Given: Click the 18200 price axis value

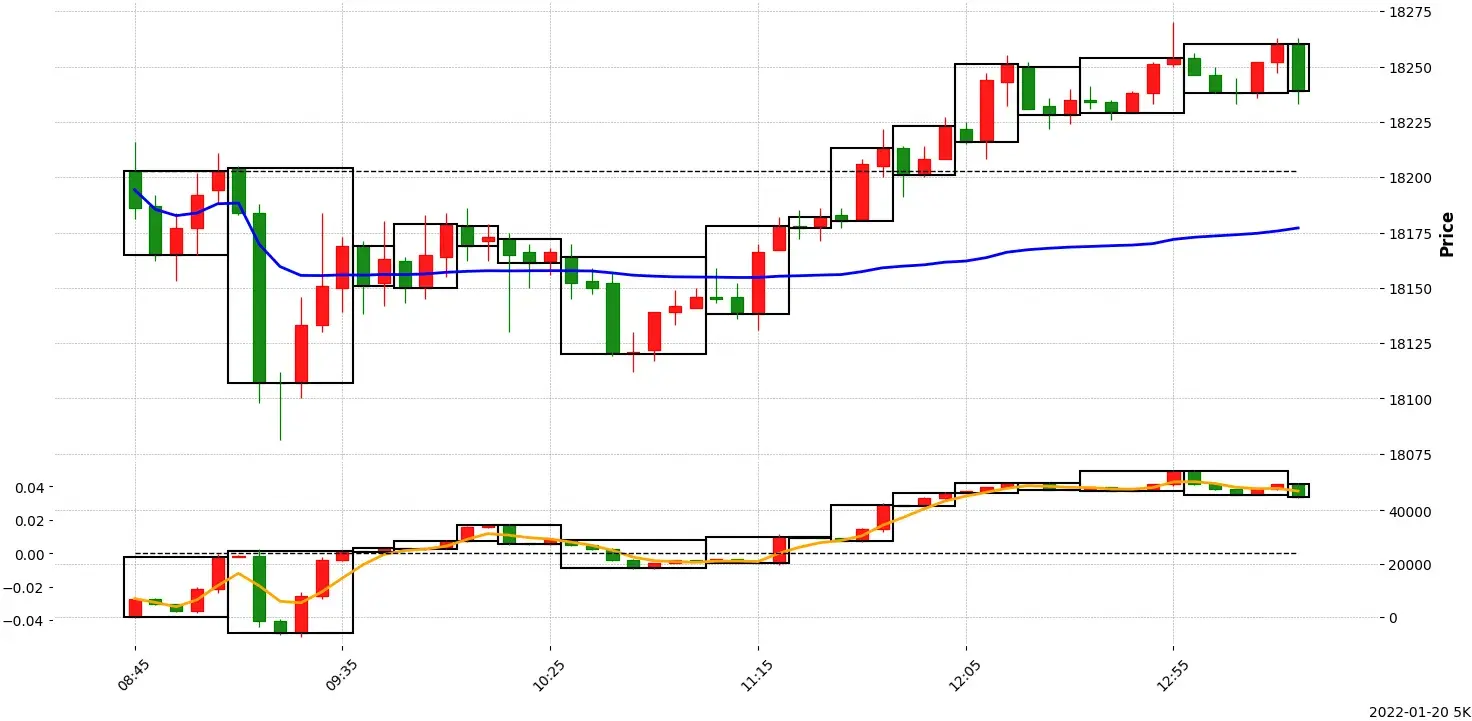Looking at the screenshot, I should [1411, 179].
